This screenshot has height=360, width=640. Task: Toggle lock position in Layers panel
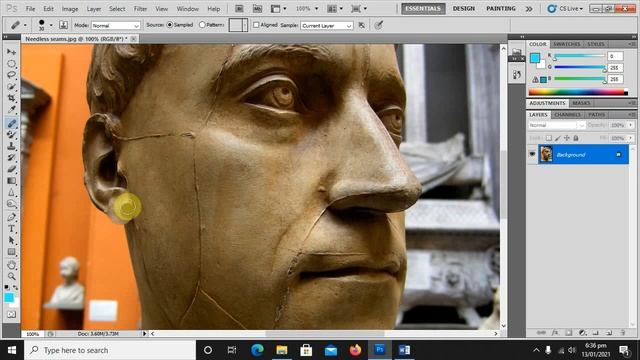(567, 138)
